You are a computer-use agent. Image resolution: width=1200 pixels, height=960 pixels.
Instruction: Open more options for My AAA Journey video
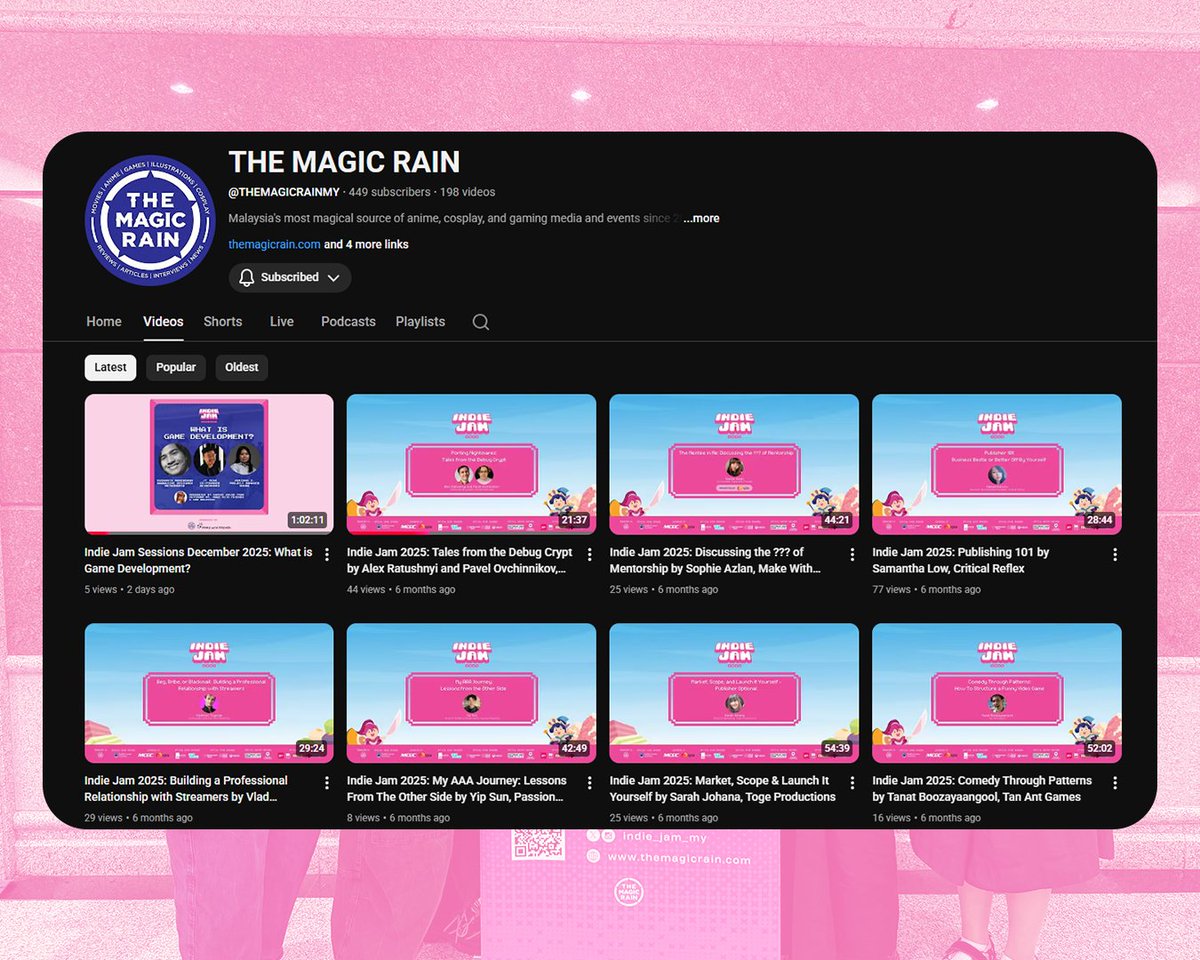pos(590,783)
